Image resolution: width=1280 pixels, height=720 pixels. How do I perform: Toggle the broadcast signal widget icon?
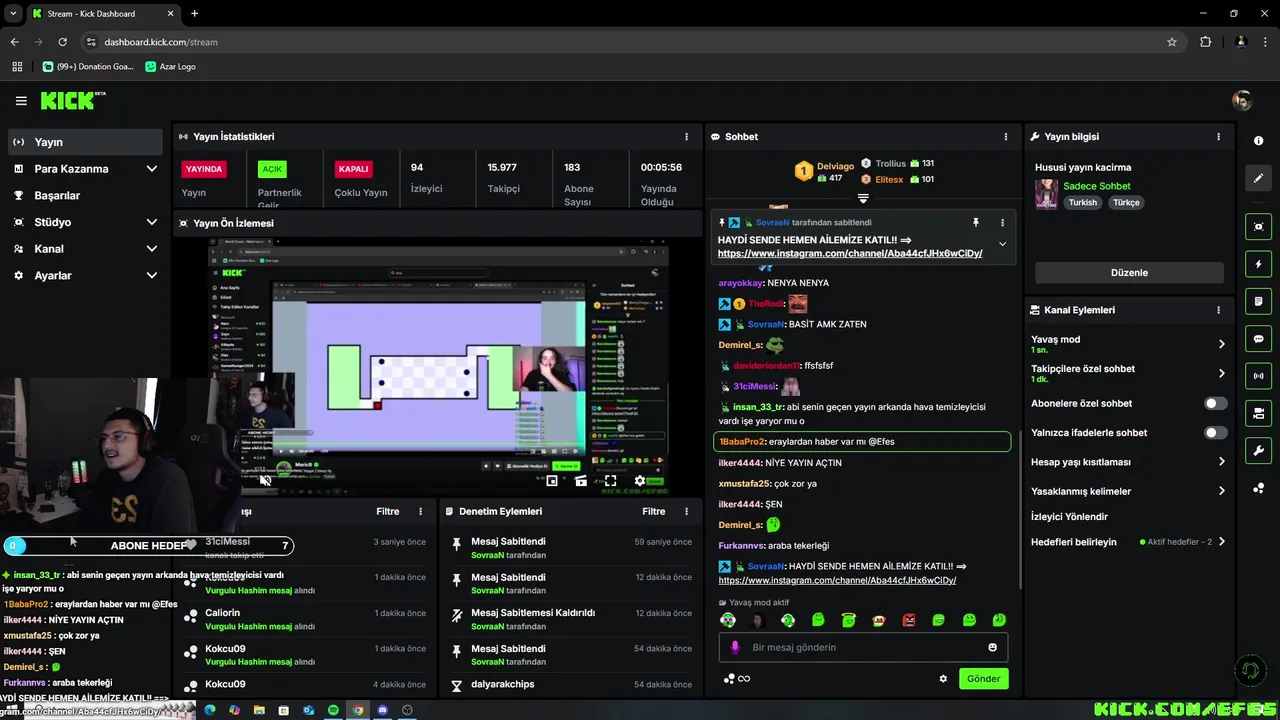pyautogui.click(x=1258, y=376)
